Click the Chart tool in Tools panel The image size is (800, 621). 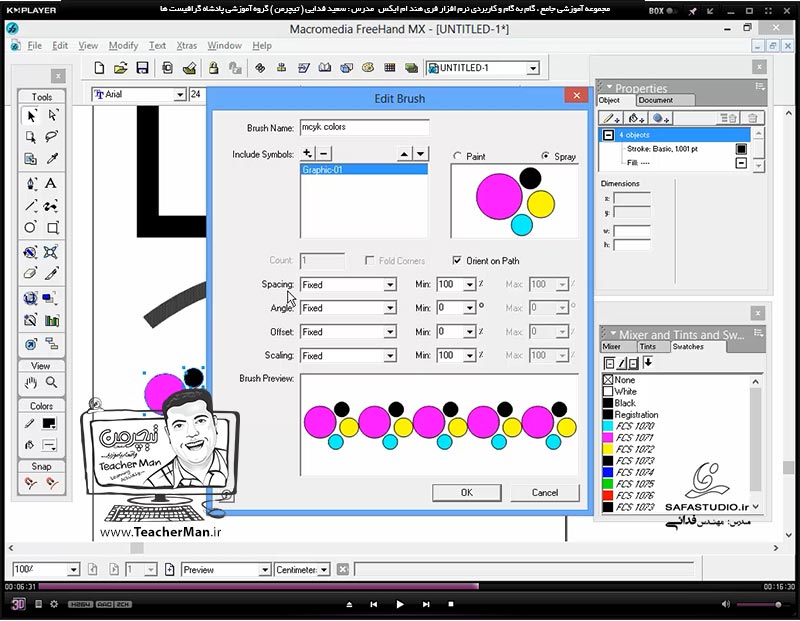pos(52,320)
